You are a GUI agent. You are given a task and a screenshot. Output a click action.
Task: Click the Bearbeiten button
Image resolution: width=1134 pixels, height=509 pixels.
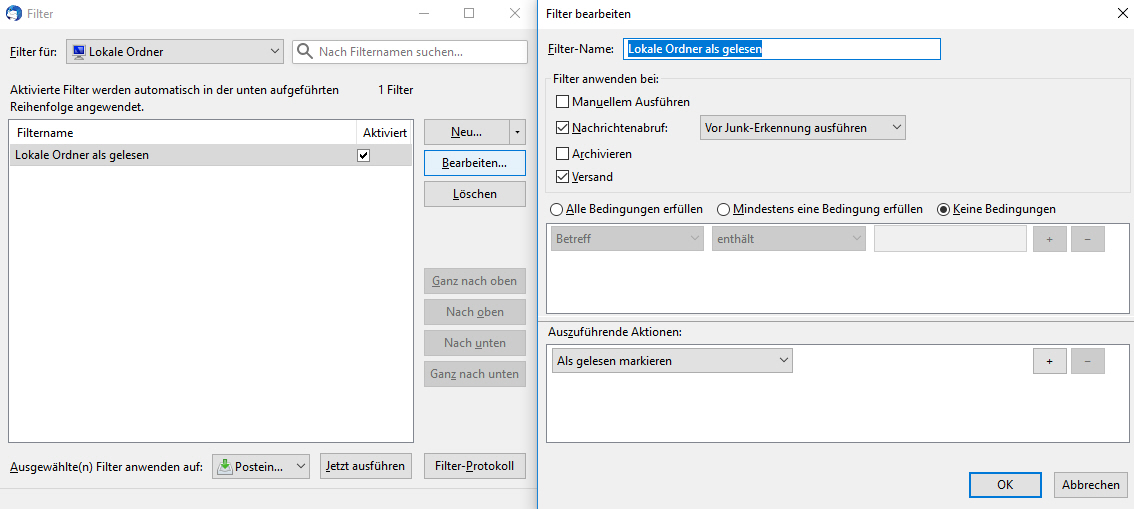pos(474,163)
